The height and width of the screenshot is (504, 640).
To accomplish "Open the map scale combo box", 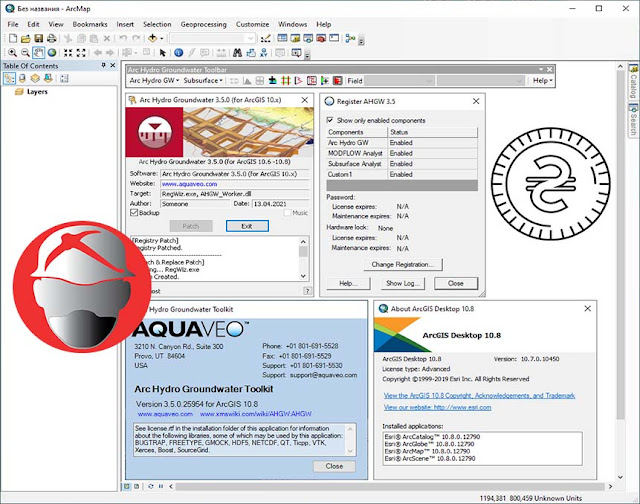I will click(x=212, y=38).
